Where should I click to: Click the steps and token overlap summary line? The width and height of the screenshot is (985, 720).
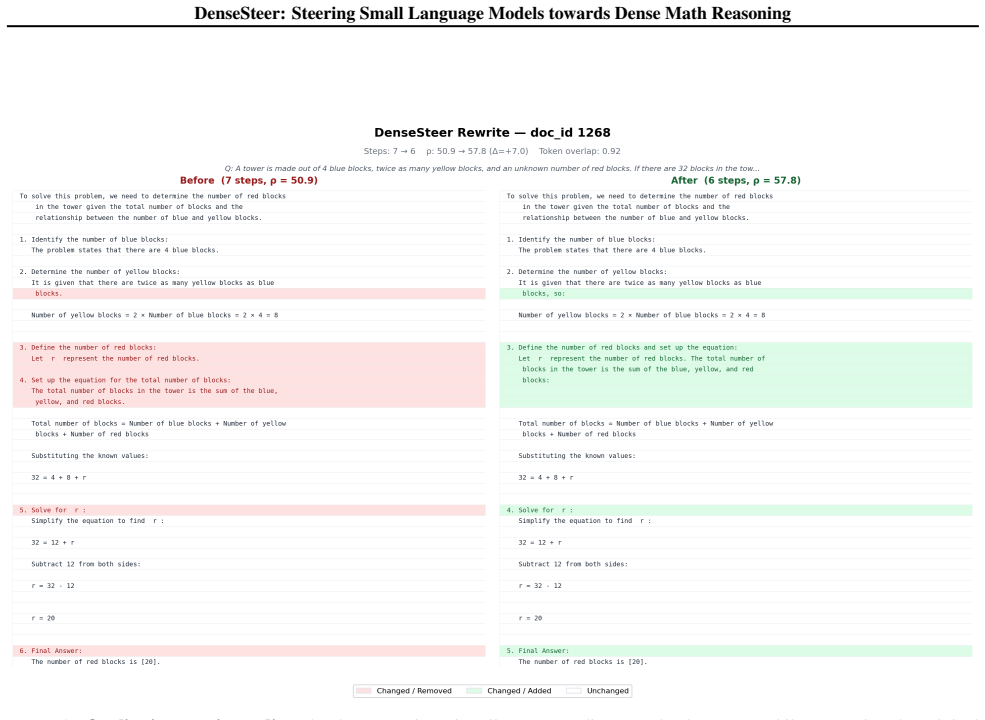click(x=492, y=151)
